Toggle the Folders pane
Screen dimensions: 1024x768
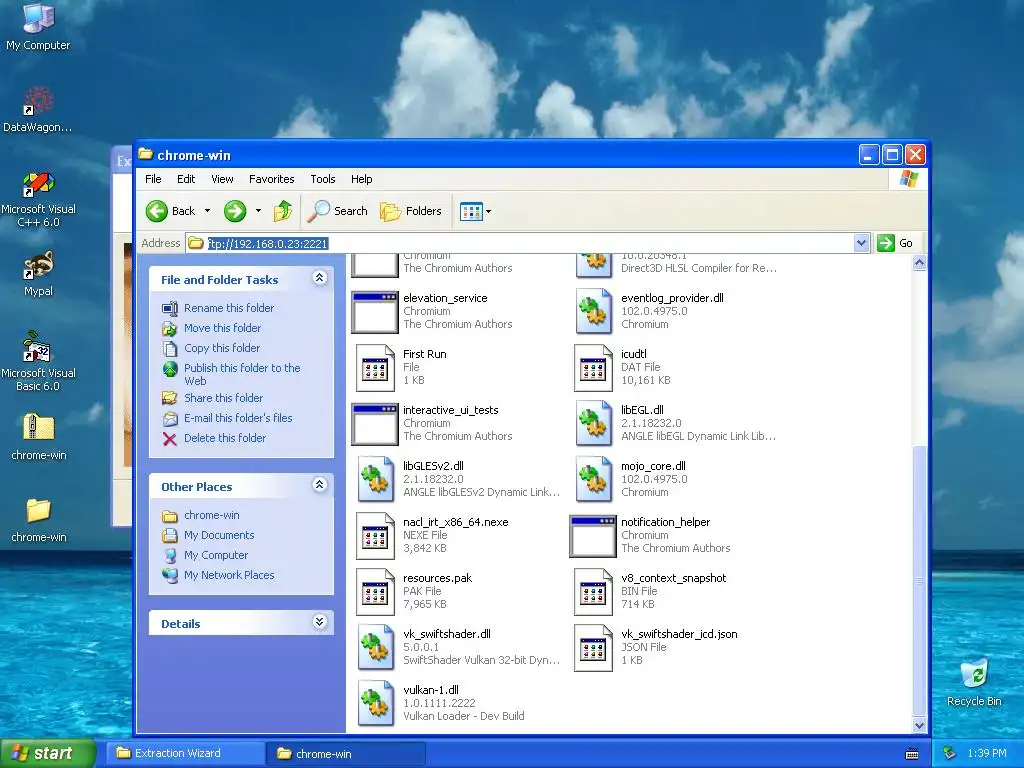tap(411, 211)
